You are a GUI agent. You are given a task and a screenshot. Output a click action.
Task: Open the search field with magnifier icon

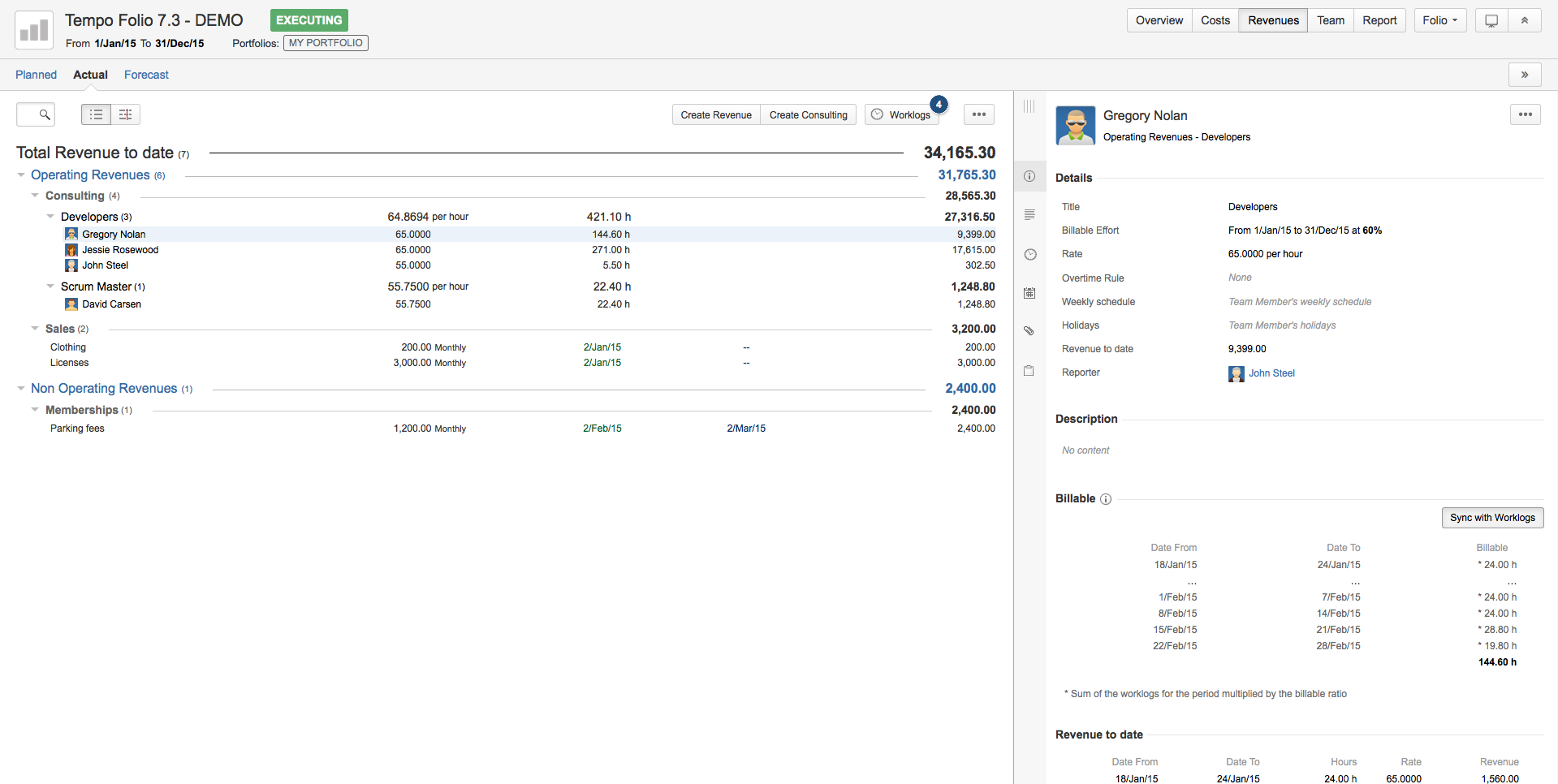click(x=35, y=114)
